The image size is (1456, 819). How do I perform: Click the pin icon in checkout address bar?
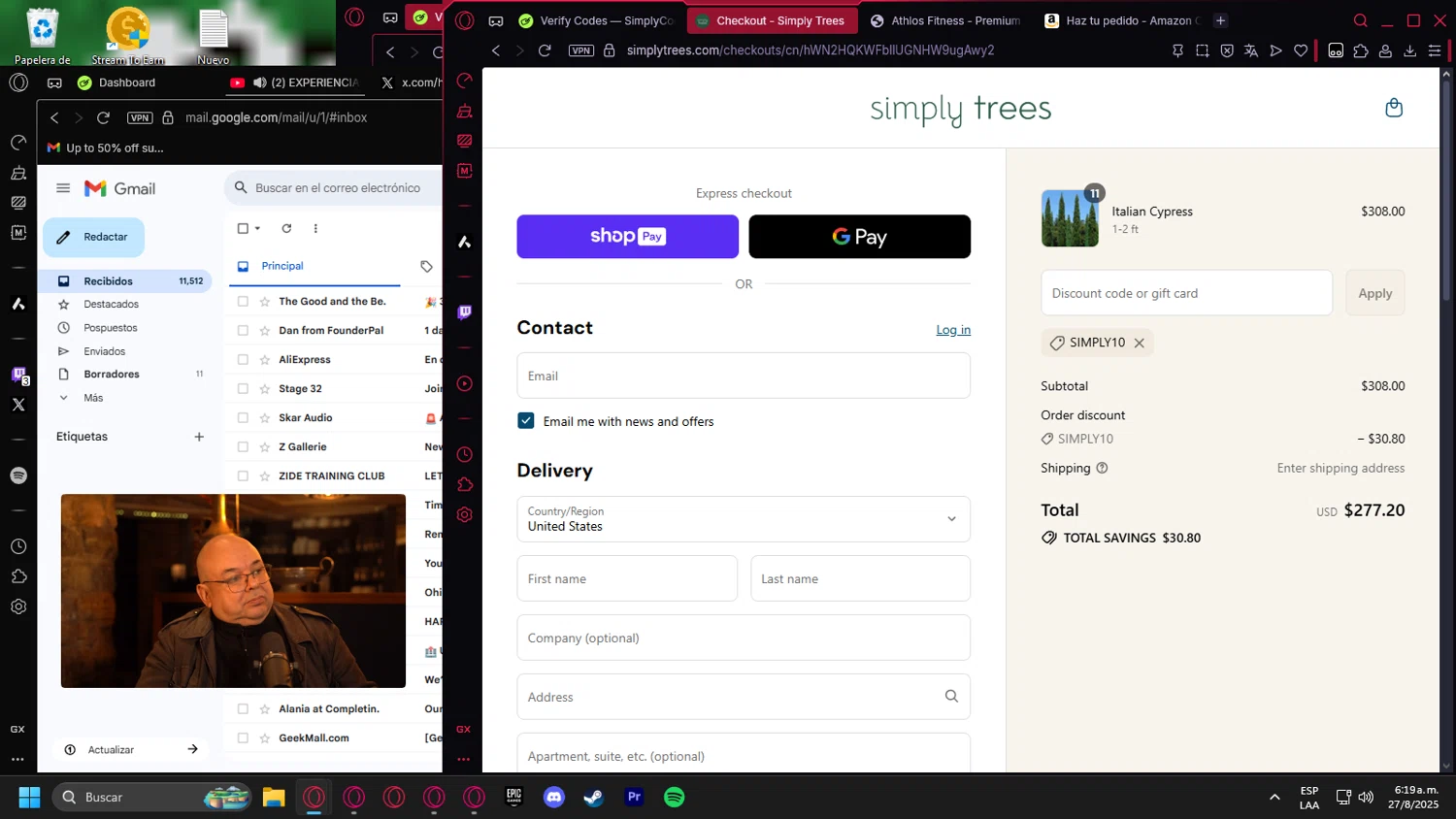pos(1177,50)
